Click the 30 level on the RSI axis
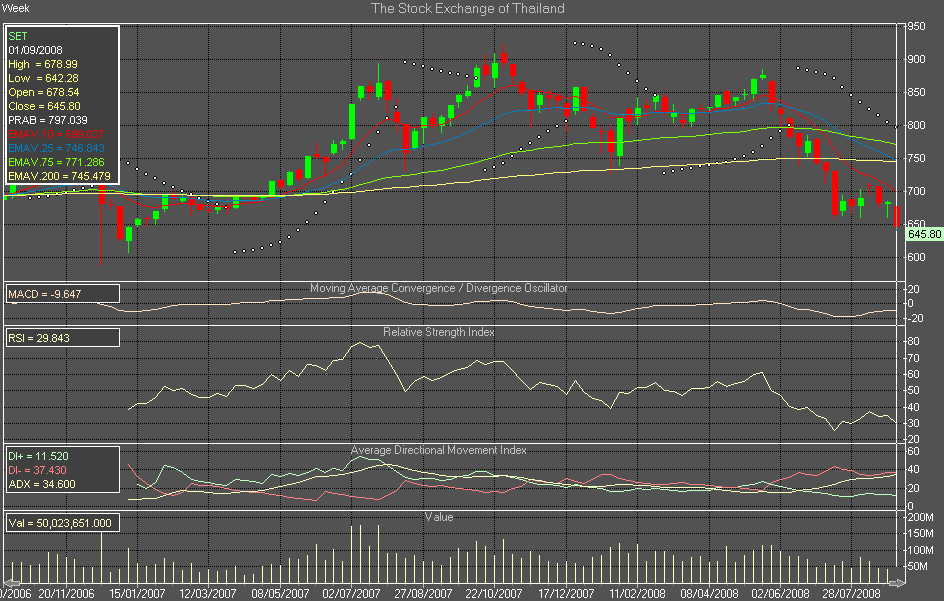 (x=913, y=423)
